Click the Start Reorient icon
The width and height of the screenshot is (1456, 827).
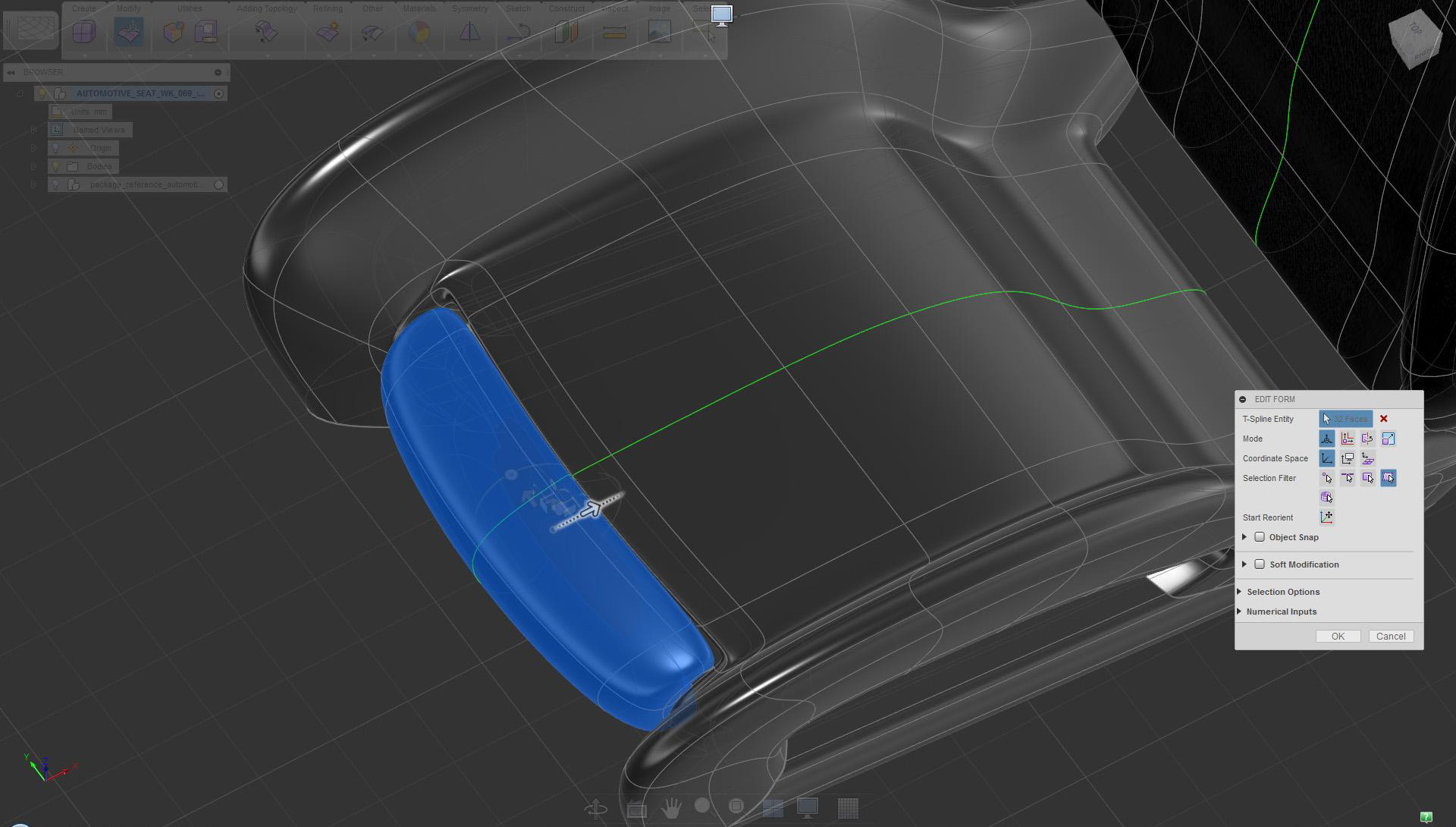tap(1326, 517)
